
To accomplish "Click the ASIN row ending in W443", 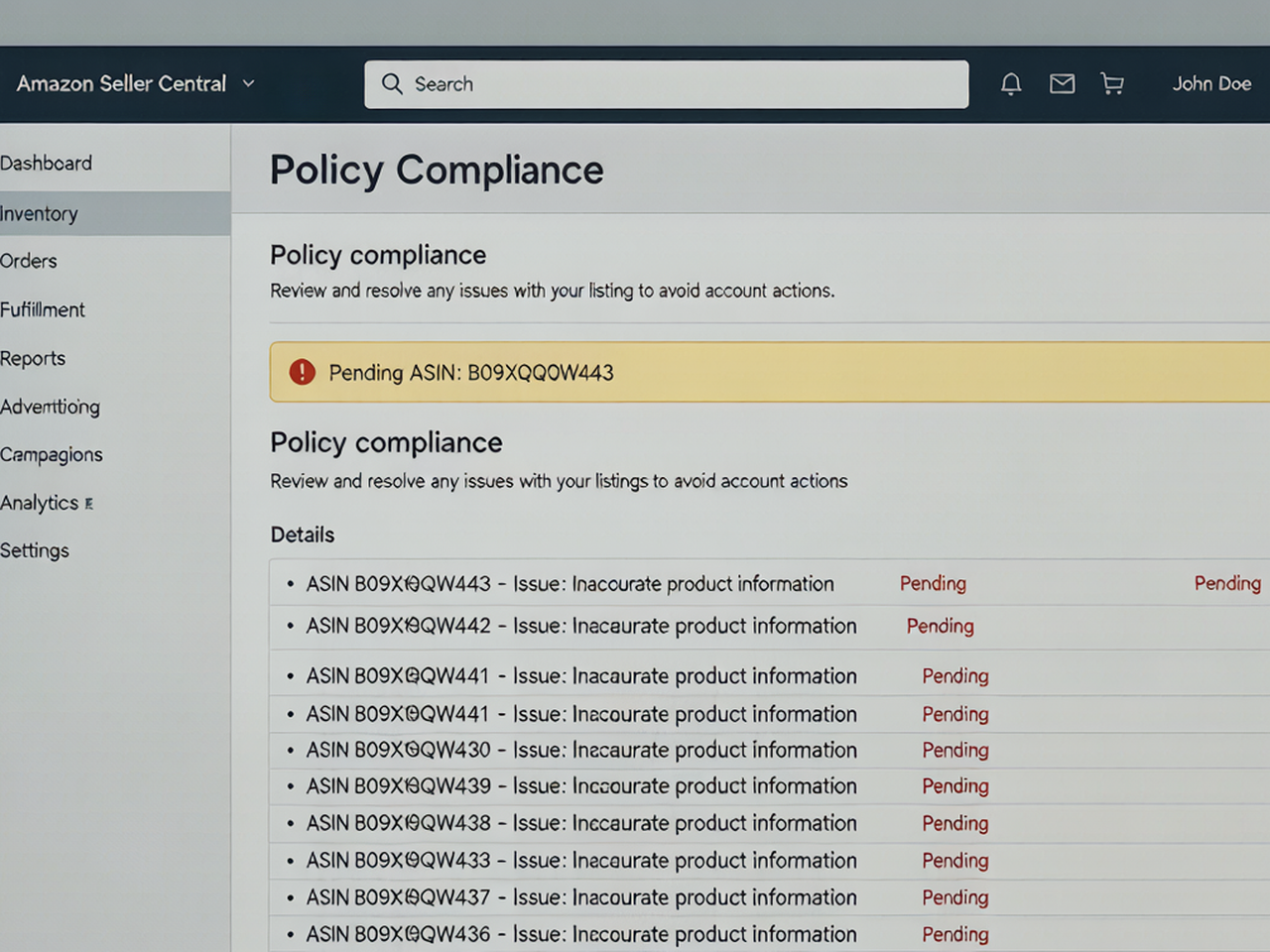I will (x=769, y=583).
